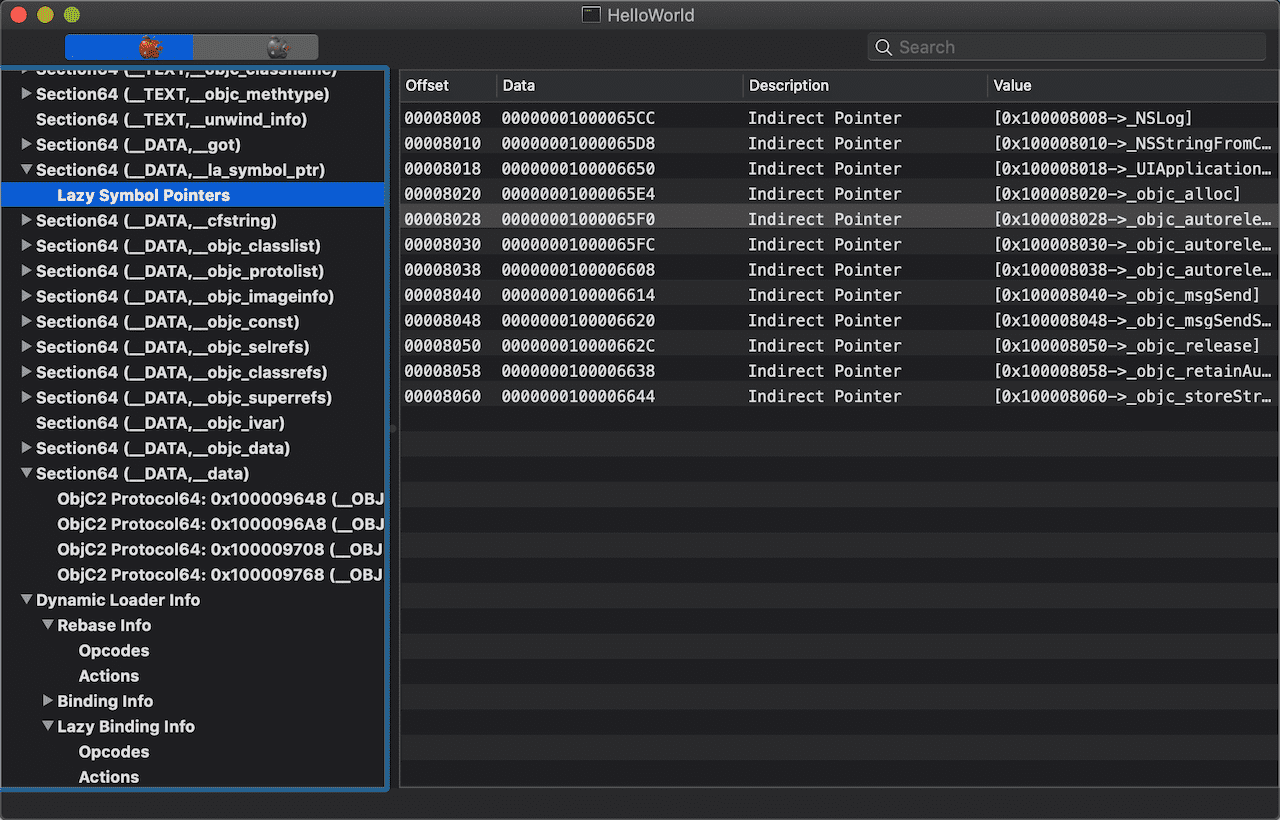Click the _NSLog value cell
This screenshot has width=1280, height=820.
click(1093, 118)
